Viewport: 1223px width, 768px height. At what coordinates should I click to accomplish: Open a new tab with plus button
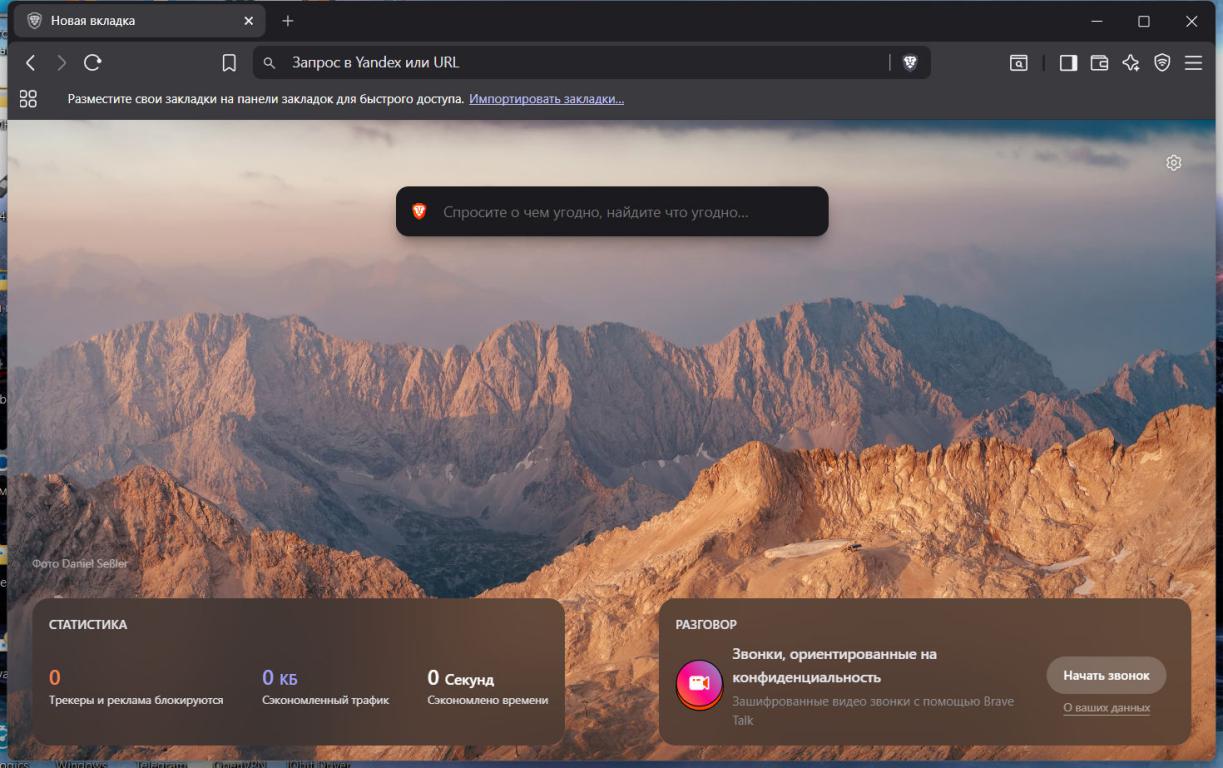(x=288, y=21)
